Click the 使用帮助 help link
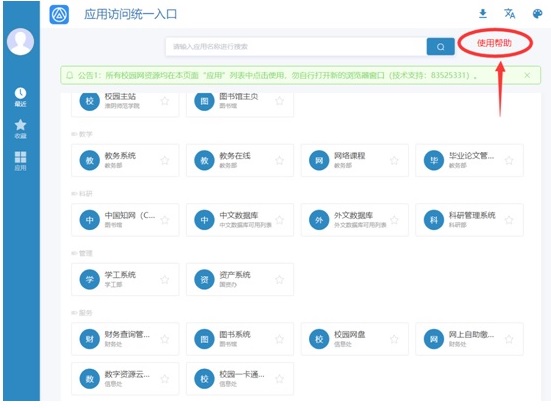The width and height of the screenshot is (551, 408). coord(494,43)
